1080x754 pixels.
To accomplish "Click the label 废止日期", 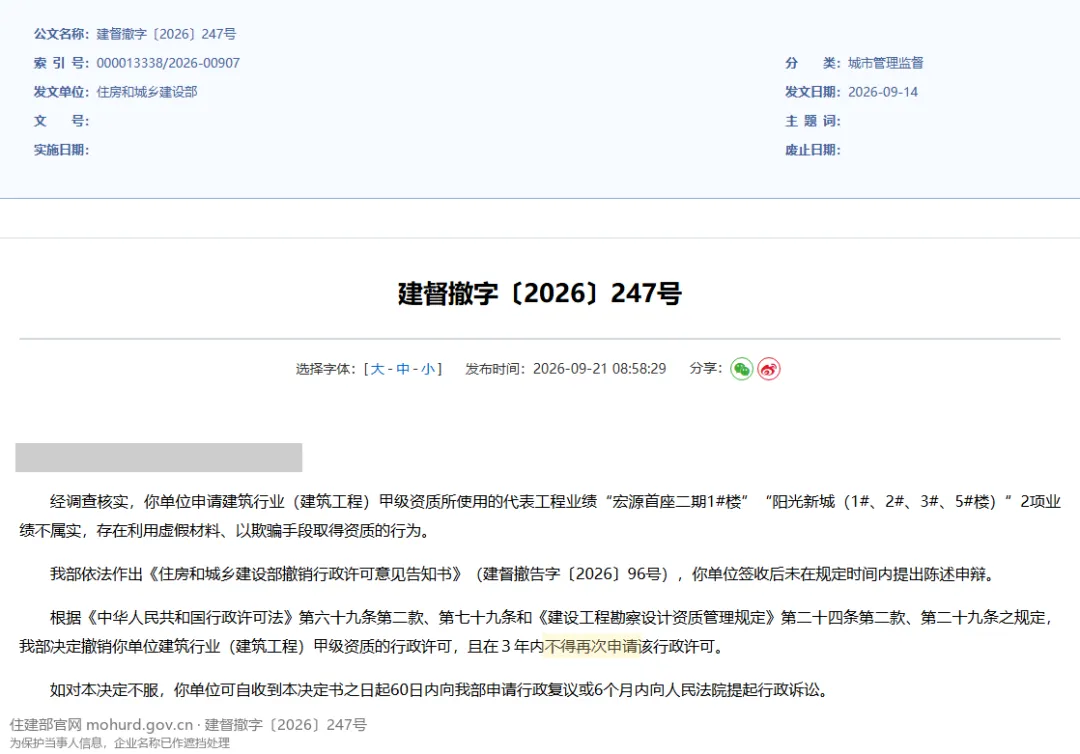I will [x=813, y=150].
